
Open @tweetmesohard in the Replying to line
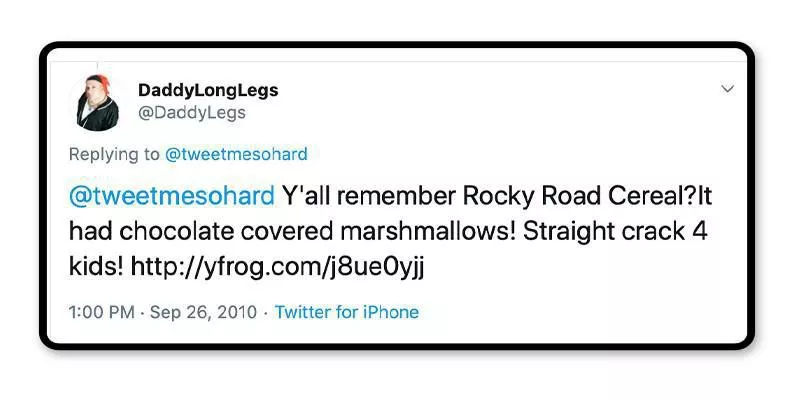[236, 155]
